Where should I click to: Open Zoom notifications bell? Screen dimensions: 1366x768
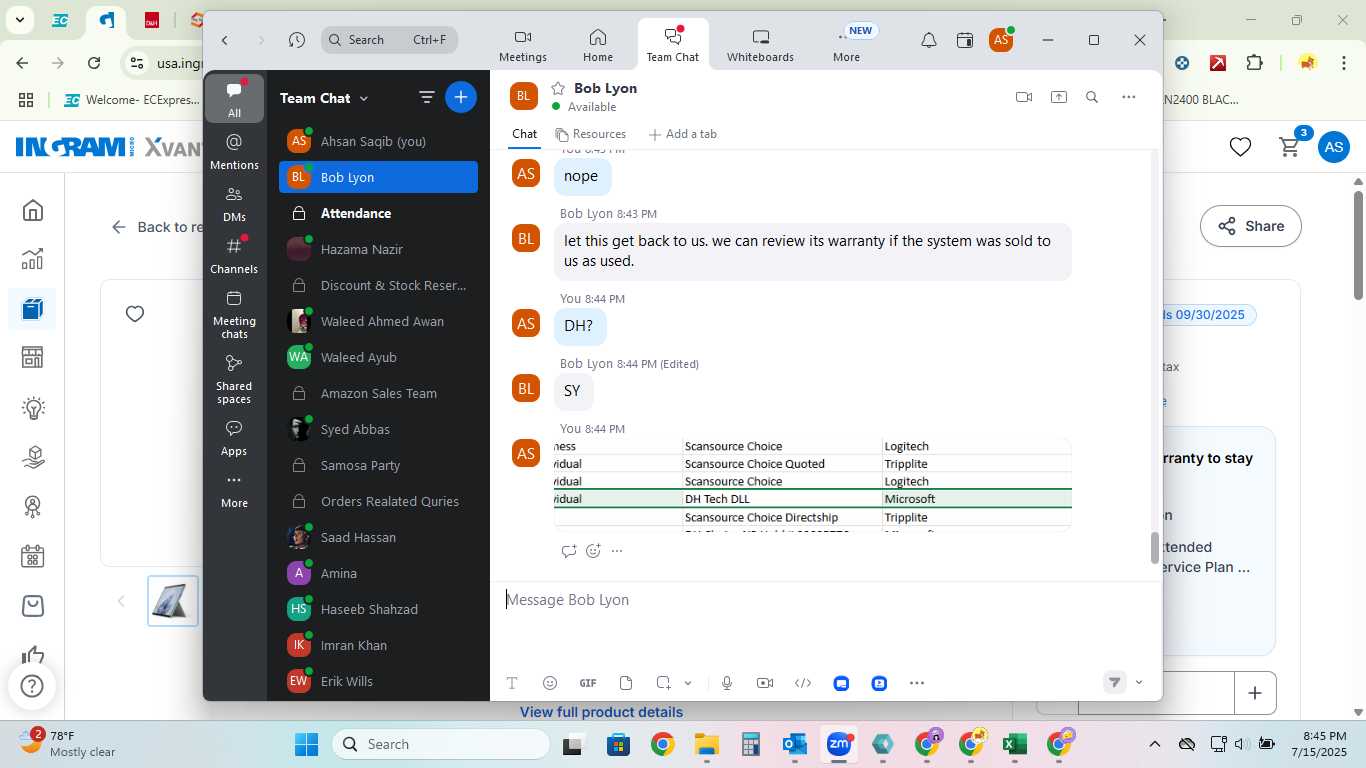click(929, 40)
